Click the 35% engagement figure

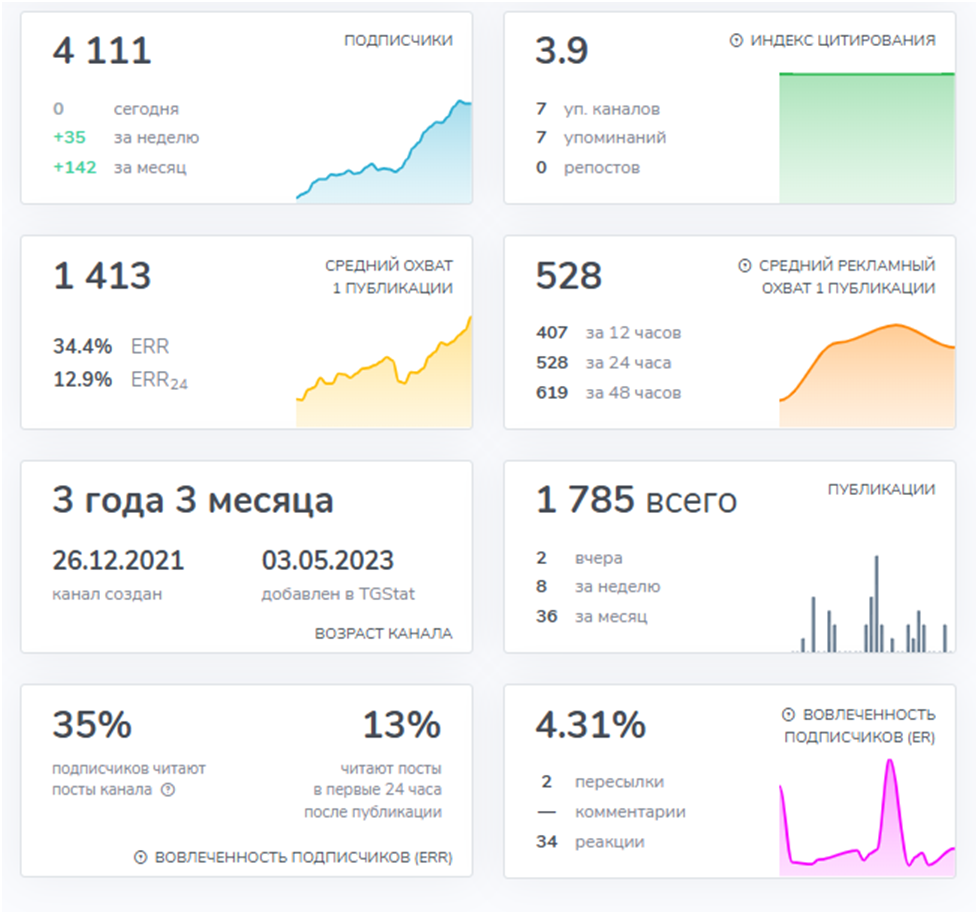92,726
